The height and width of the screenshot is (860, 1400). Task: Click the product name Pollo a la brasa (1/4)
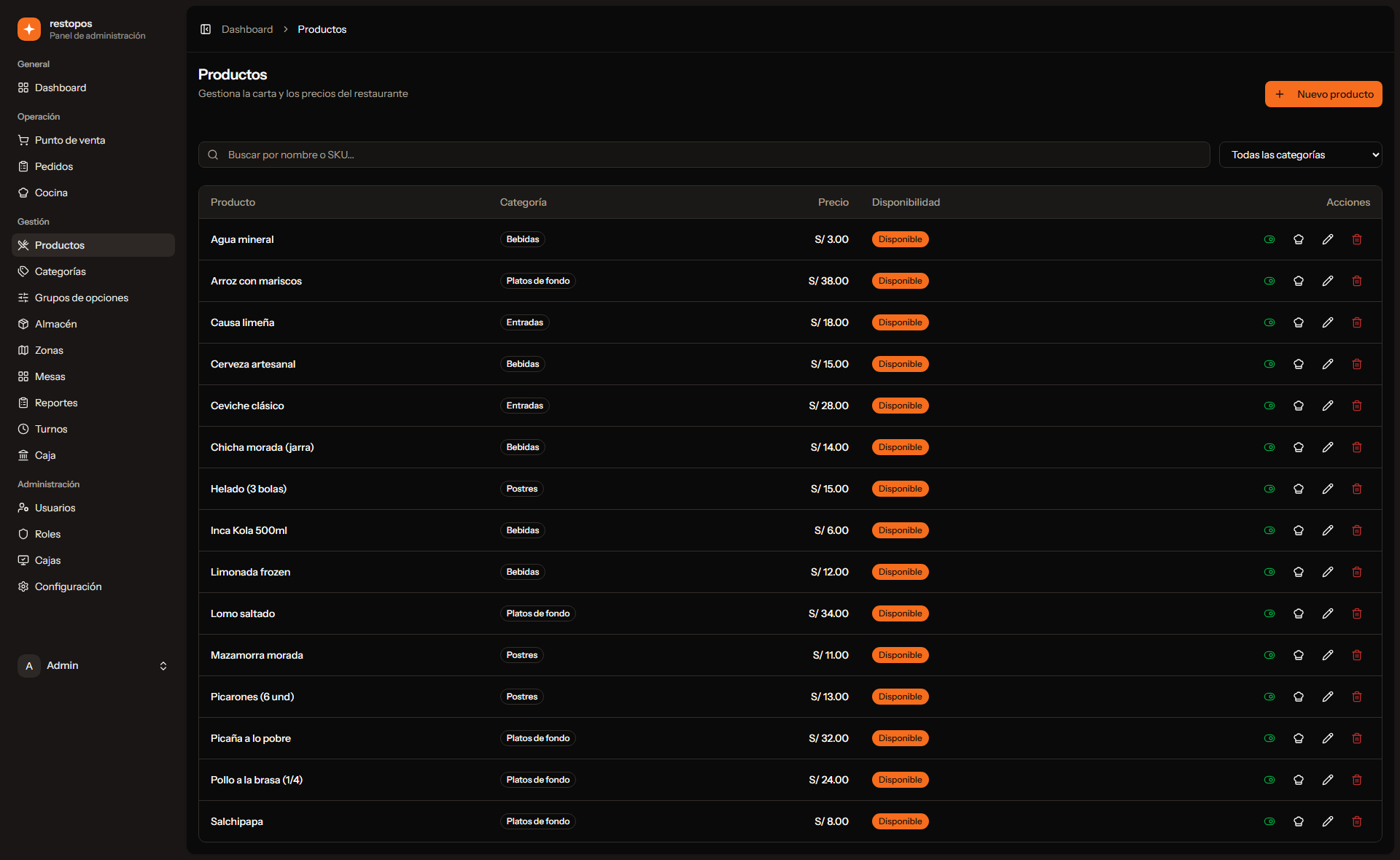pos(257,780)
